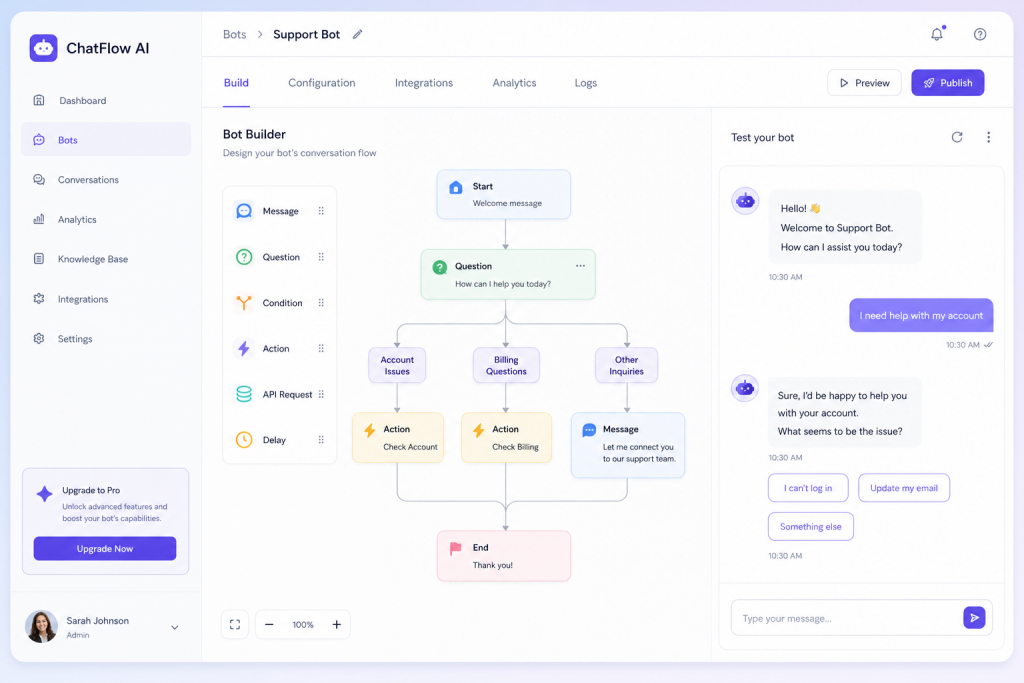Click the bot avatar beside Hello message
Image resolution: width=1024 pixels, height=683 pixels.
[745, 201]
